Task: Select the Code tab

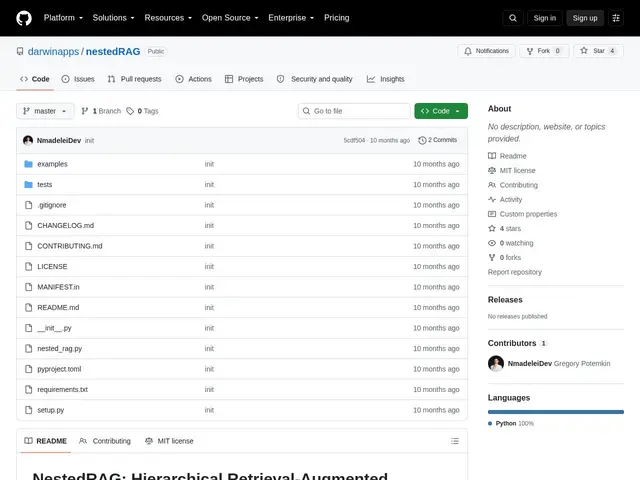Action: [x=35, y=79]
